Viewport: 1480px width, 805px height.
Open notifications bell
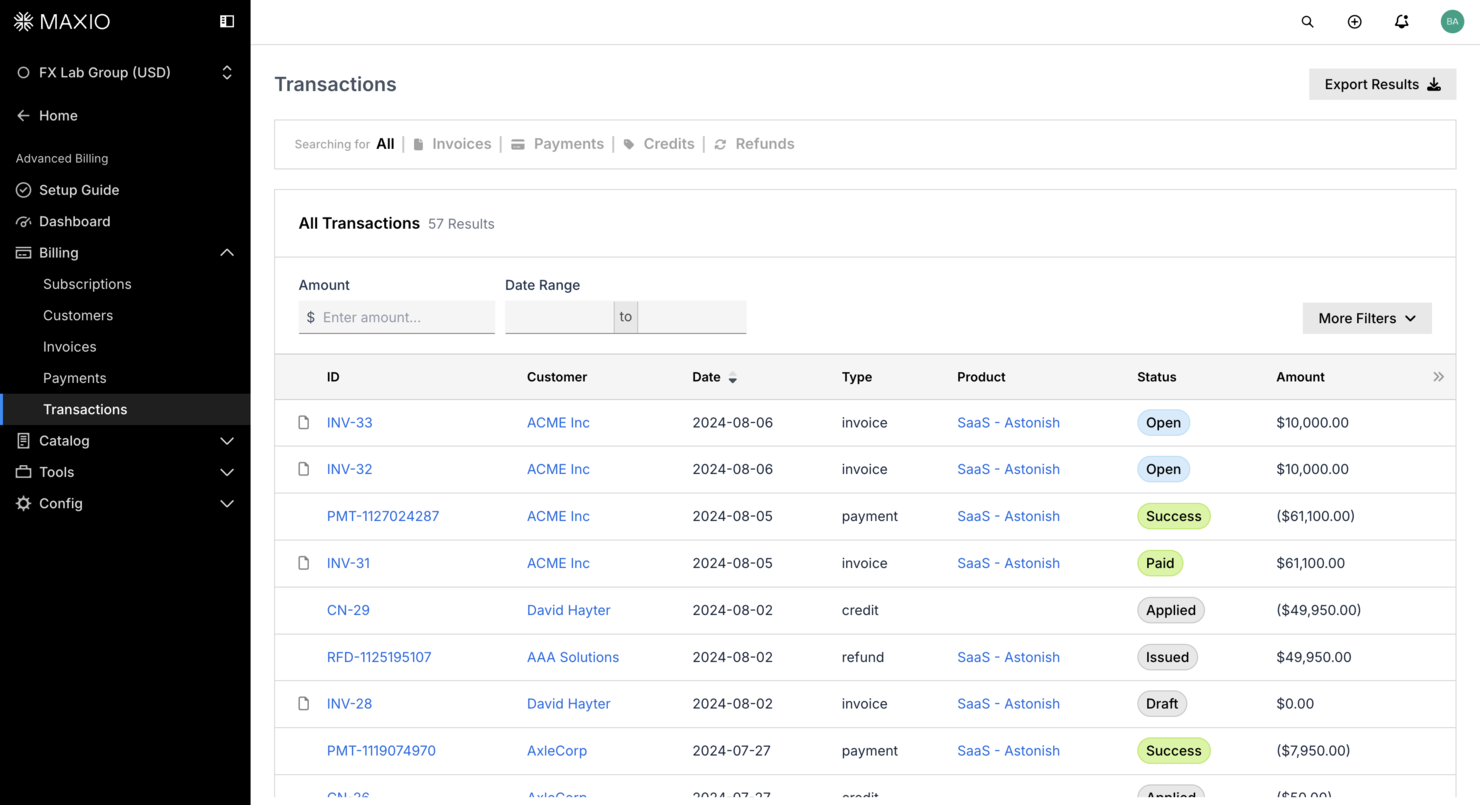coord(1401,21)
